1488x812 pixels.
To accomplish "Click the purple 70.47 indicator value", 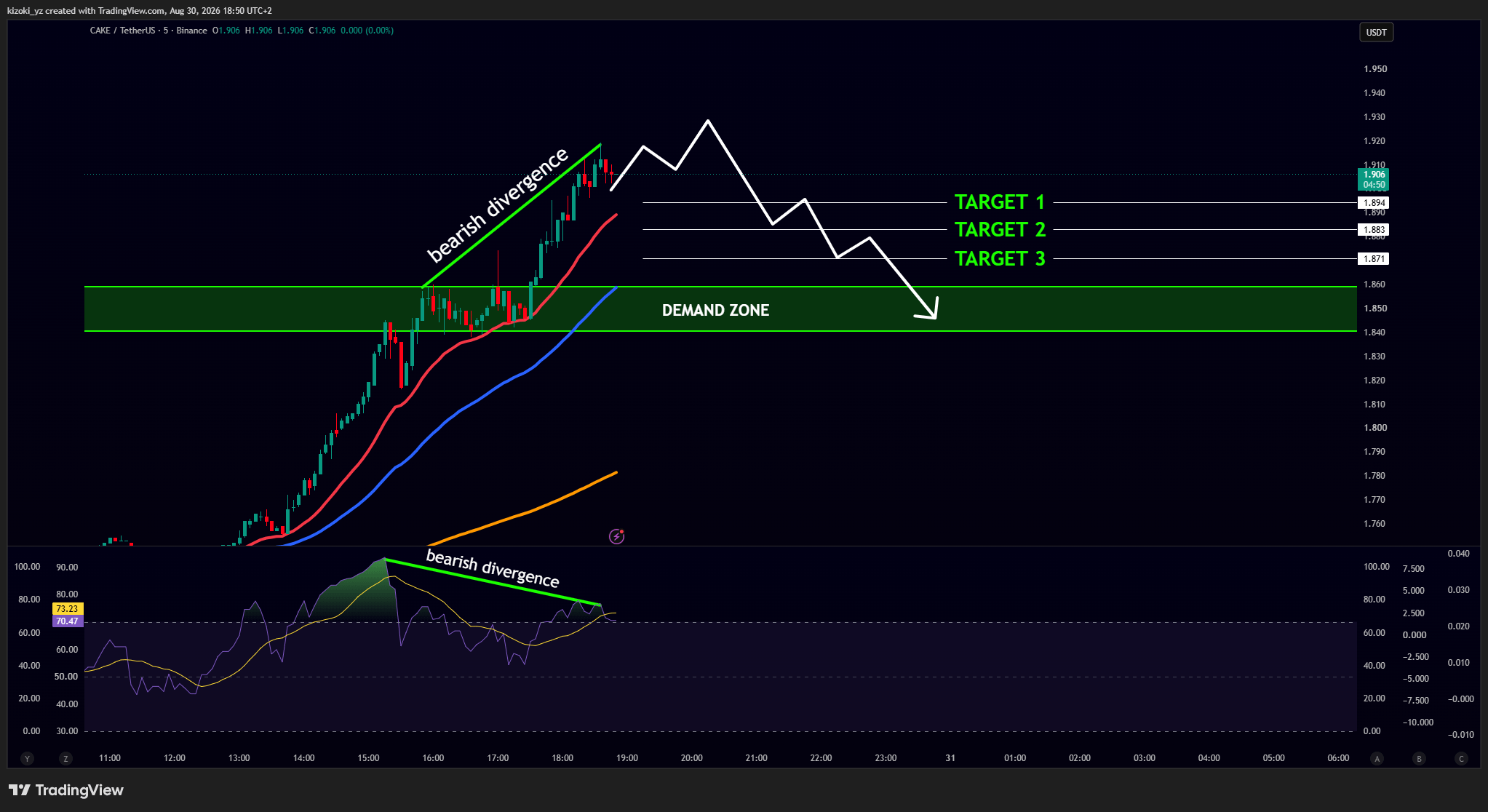I will (67, 621).
